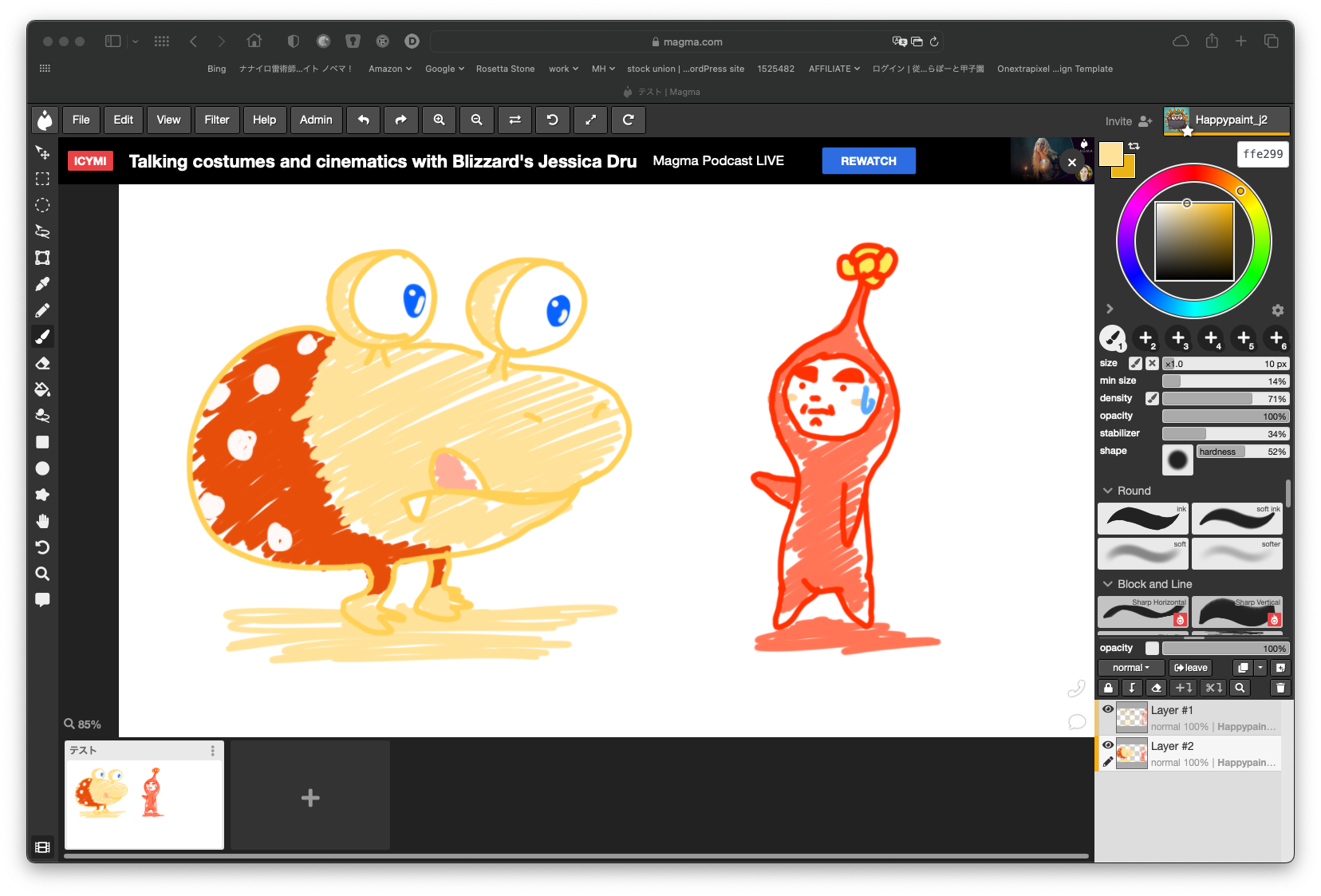Viewport: 1321px width, 896px height.
Task: Expand the color panel chevron arrow
Action: click(x=1110, y=309)
